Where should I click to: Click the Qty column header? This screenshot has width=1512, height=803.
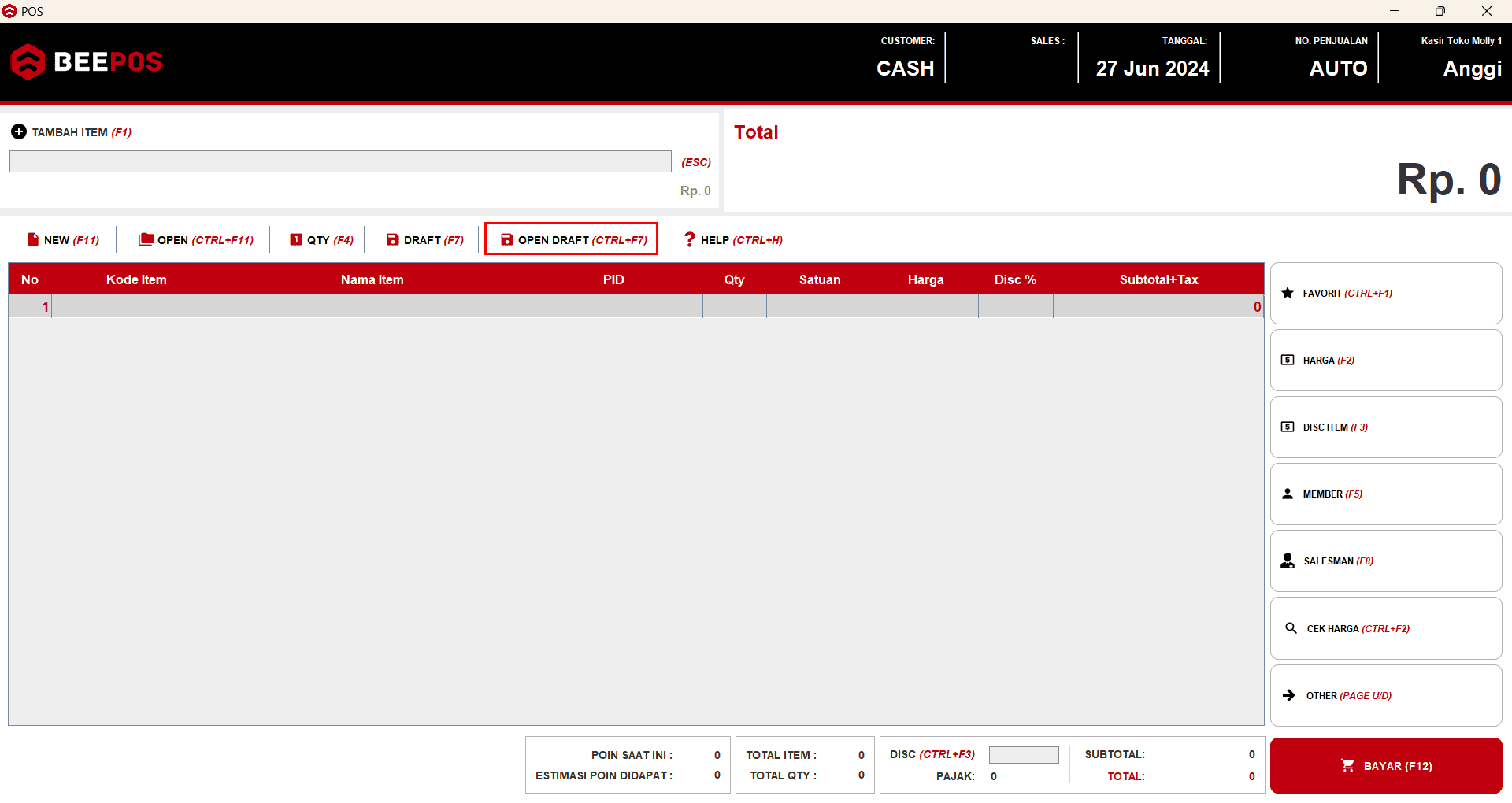click(x=735, y=279)
